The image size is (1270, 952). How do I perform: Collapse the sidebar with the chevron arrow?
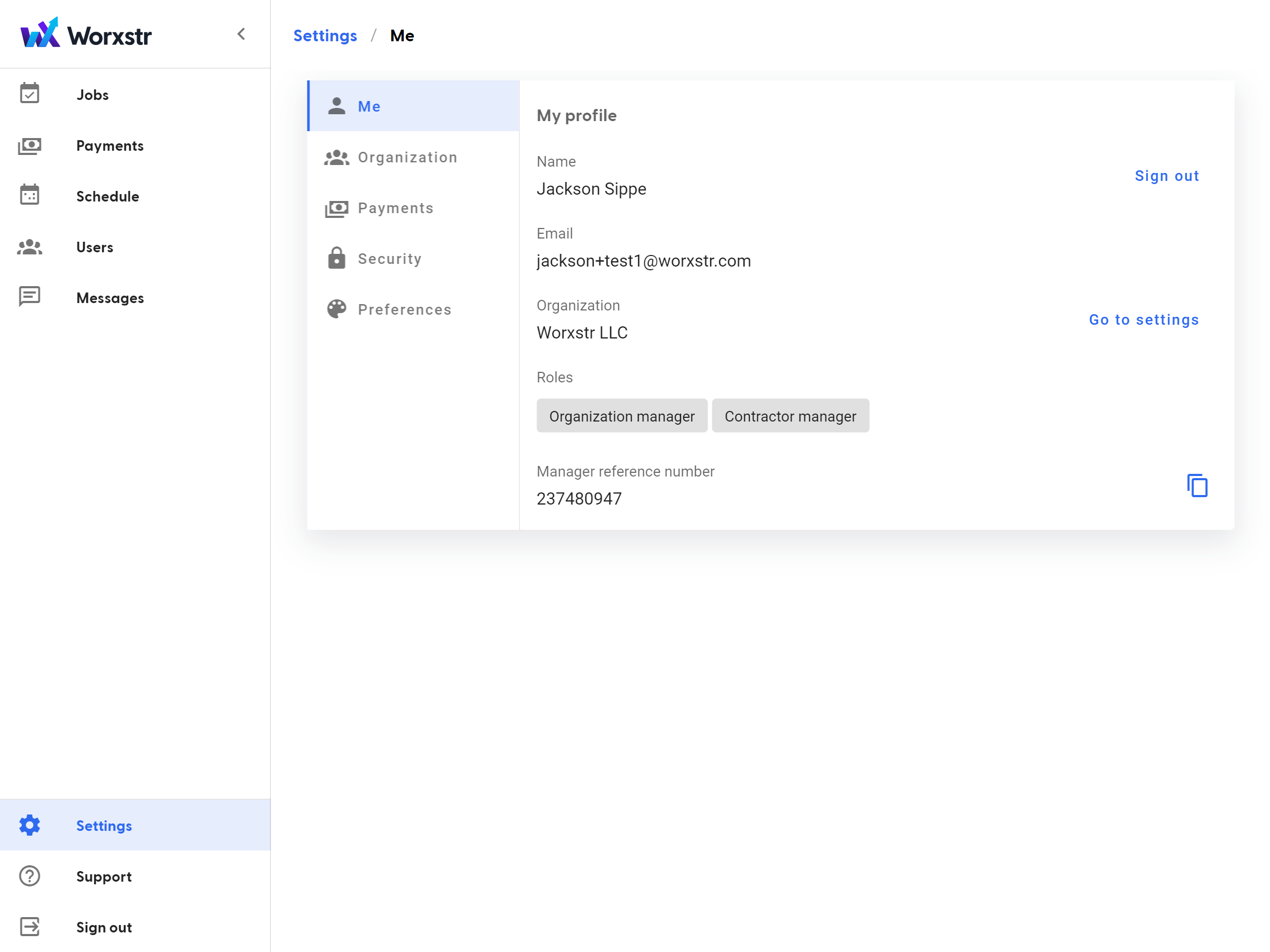(x=241, y=34)
